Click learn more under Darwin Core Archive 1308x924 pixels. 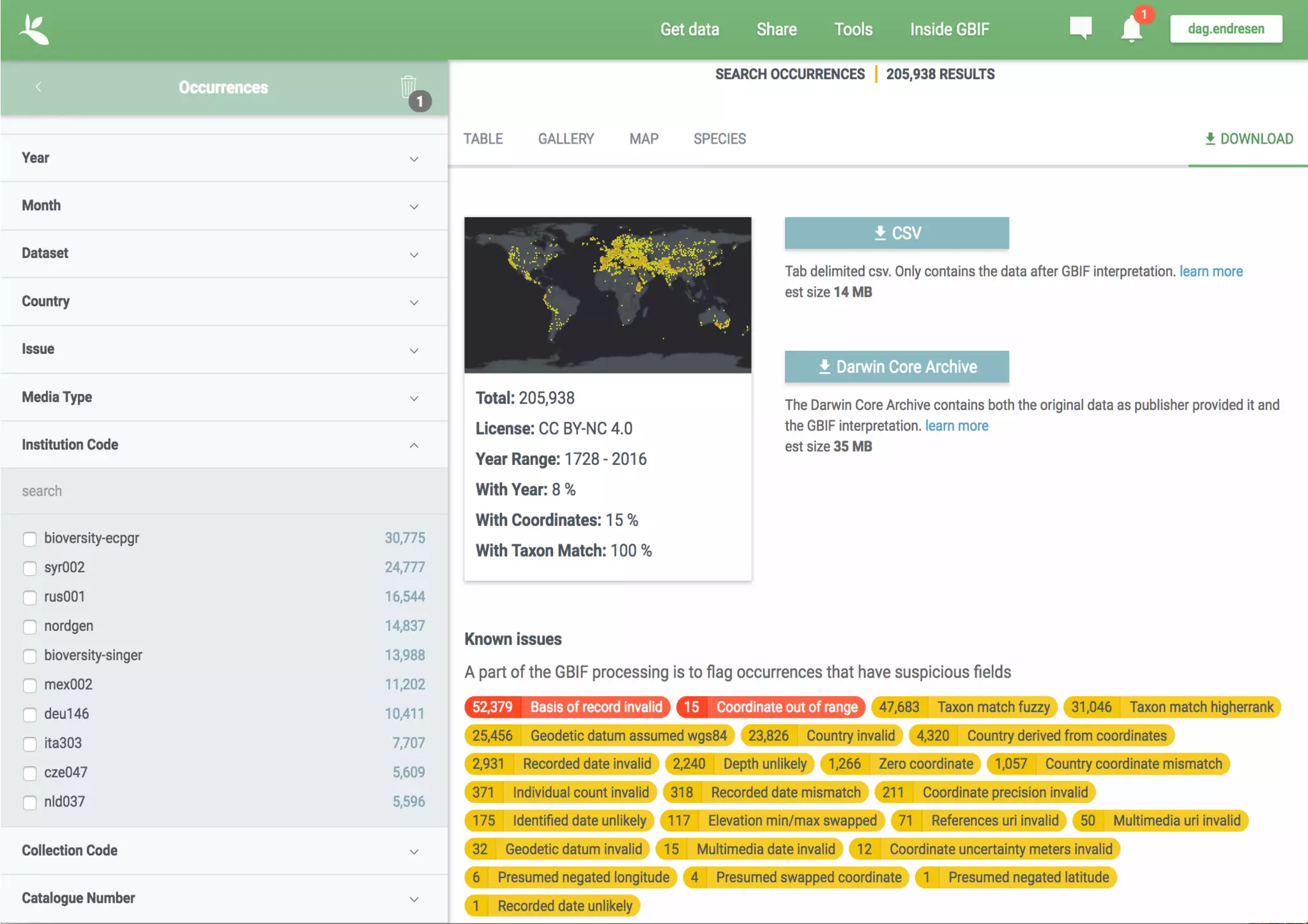point(956,426)
